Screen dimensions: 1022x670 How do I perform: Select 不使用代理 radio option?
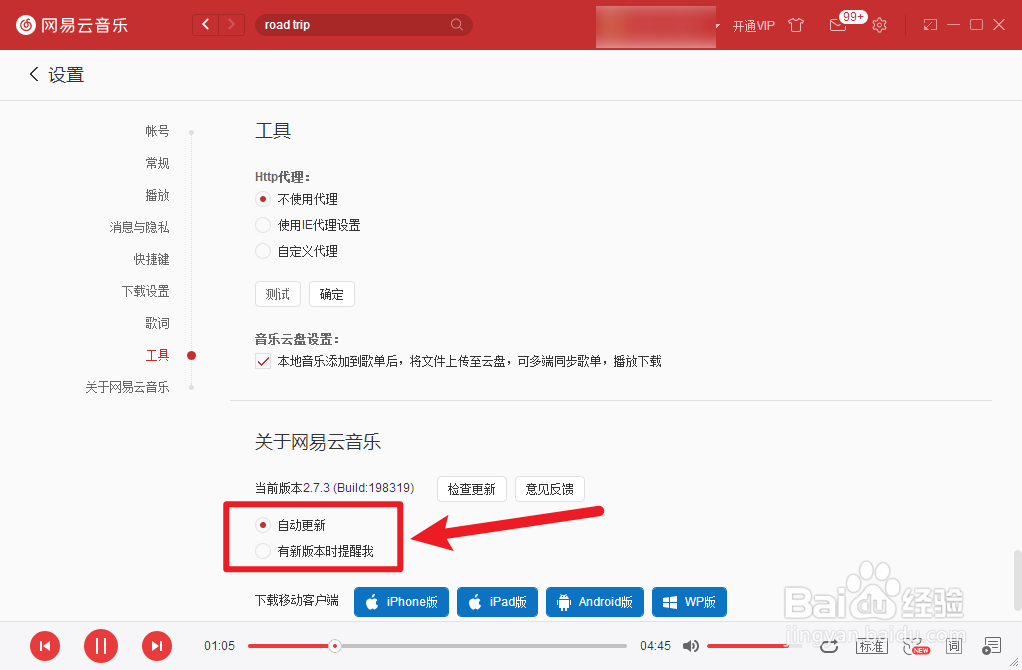click(263, 199)
